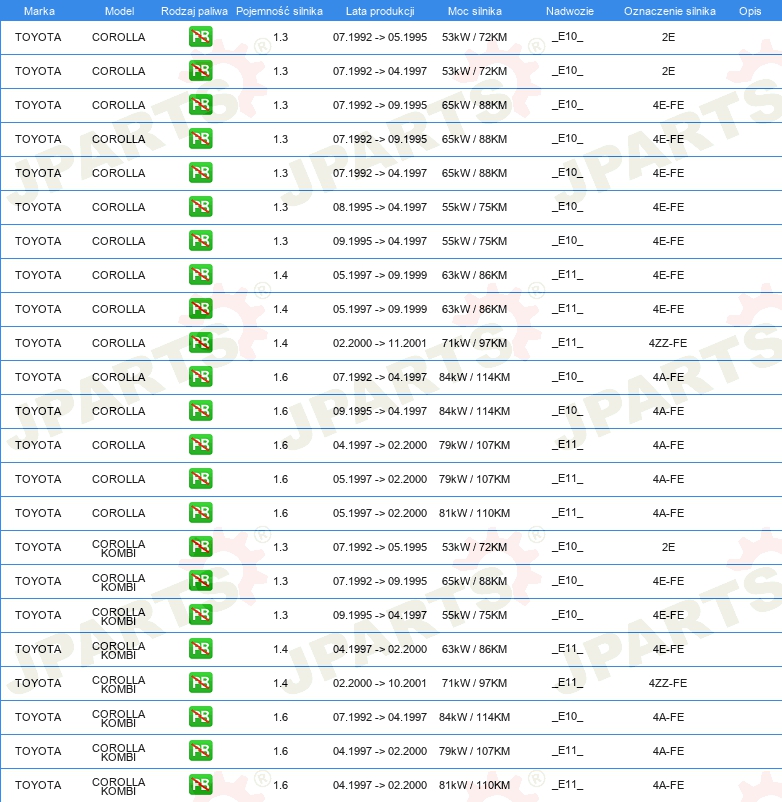Screen dimensions: 782x802
Task: Click 71kW / 97KM in the 02.2000->10.2001 row
Action: pos(474,683)
